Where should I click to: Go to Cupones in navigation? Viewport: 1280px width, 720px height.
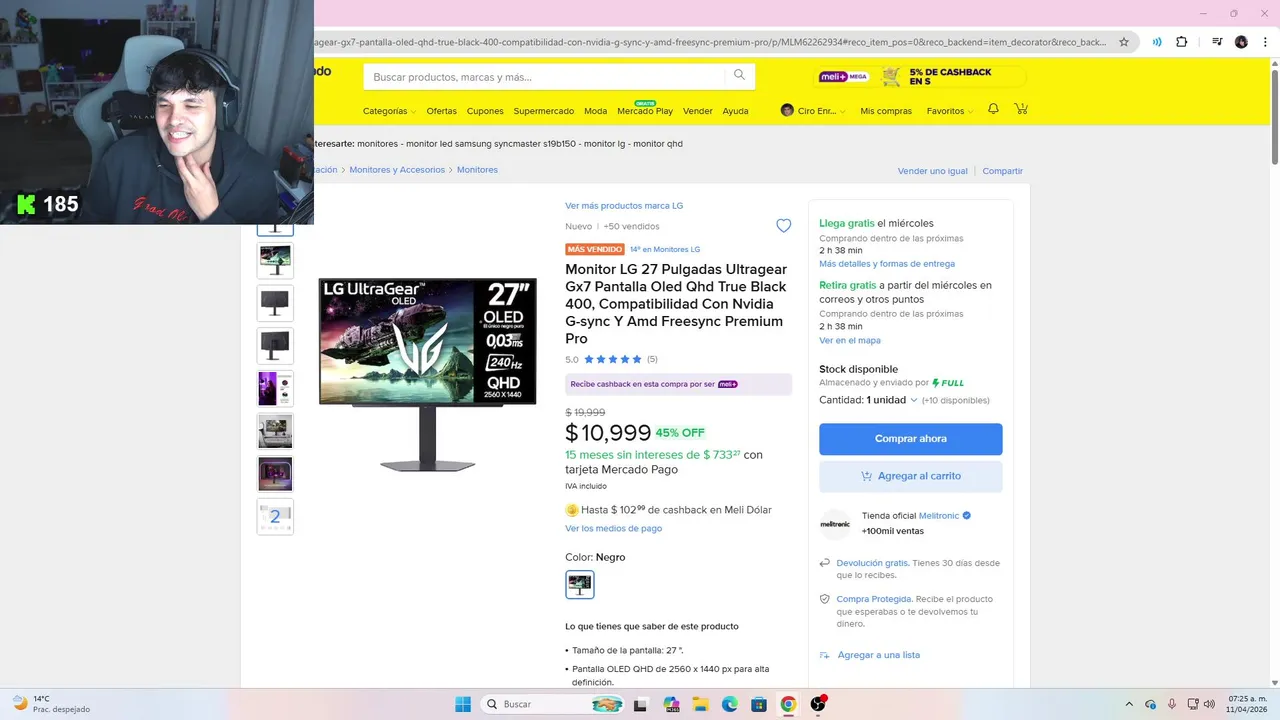[x=485, y=111]
